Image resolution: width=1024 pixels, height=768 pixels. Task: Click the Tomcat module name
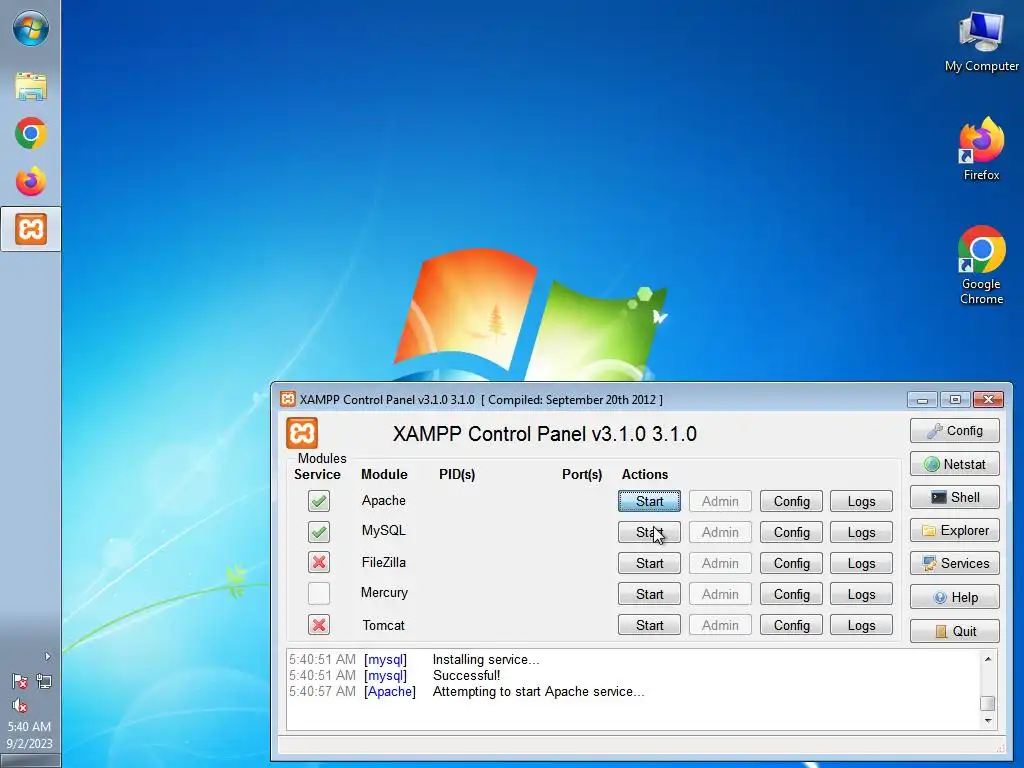point(383,625)
